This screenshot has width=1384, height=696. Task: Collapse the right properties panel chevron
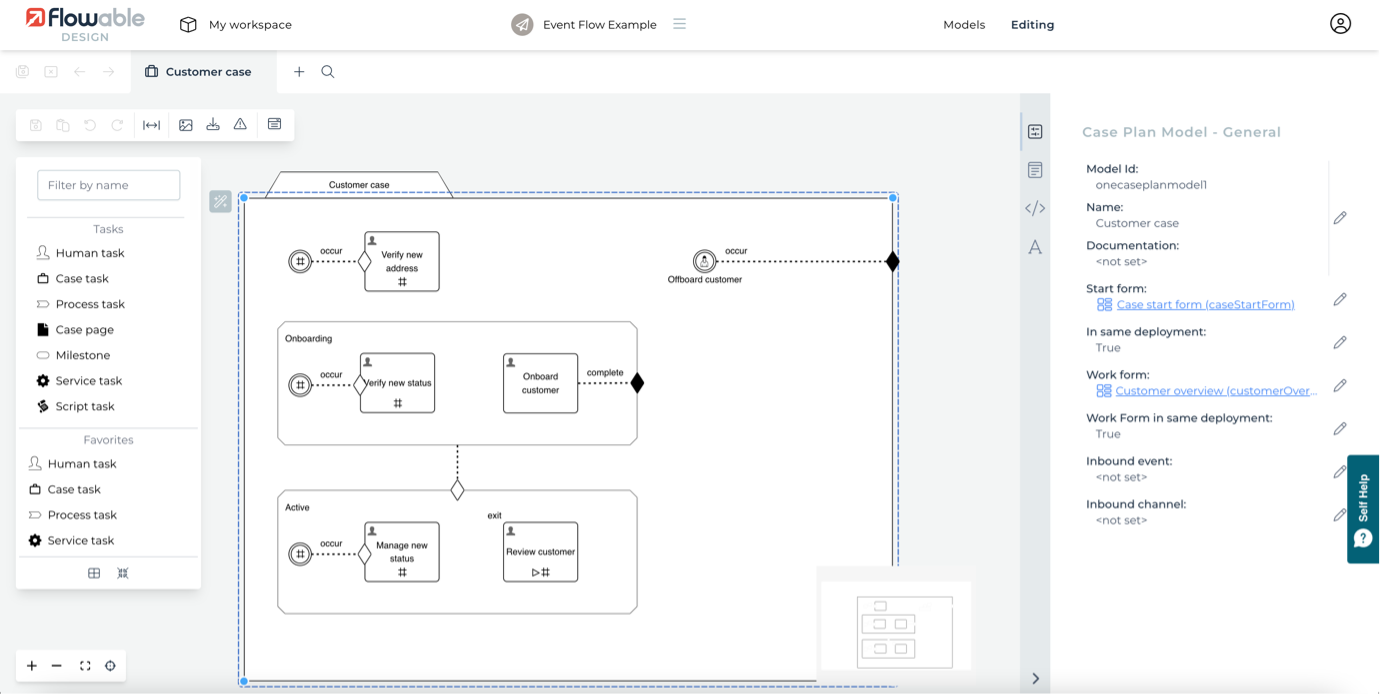click(x=1035, y=678)
